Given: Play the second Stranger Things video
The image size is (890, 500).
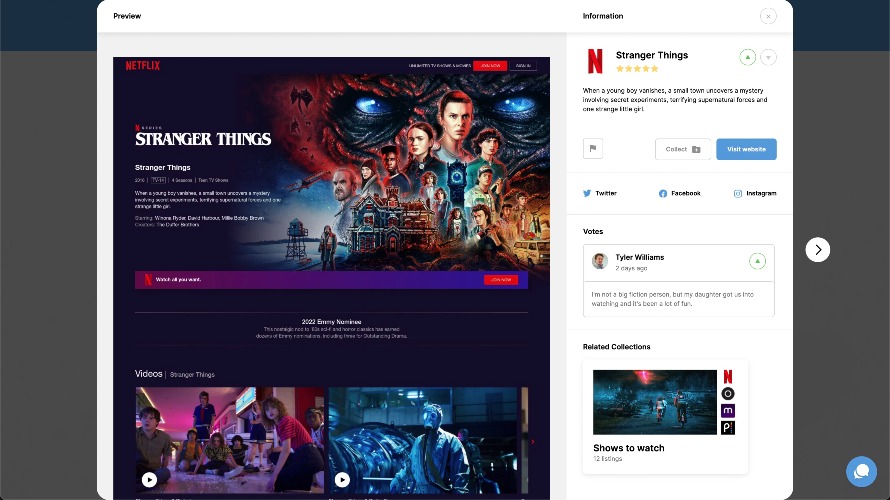Looking at the screenshot, I should coord(342,480).
